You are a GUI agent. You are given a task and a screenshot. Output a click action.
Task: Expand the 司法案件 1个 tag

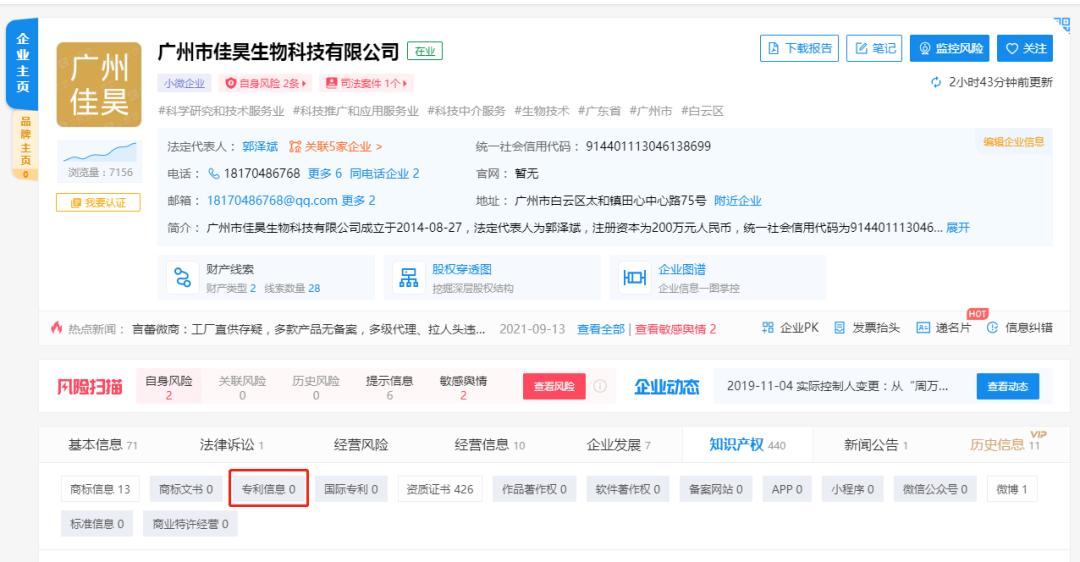(x=366, y=83)
